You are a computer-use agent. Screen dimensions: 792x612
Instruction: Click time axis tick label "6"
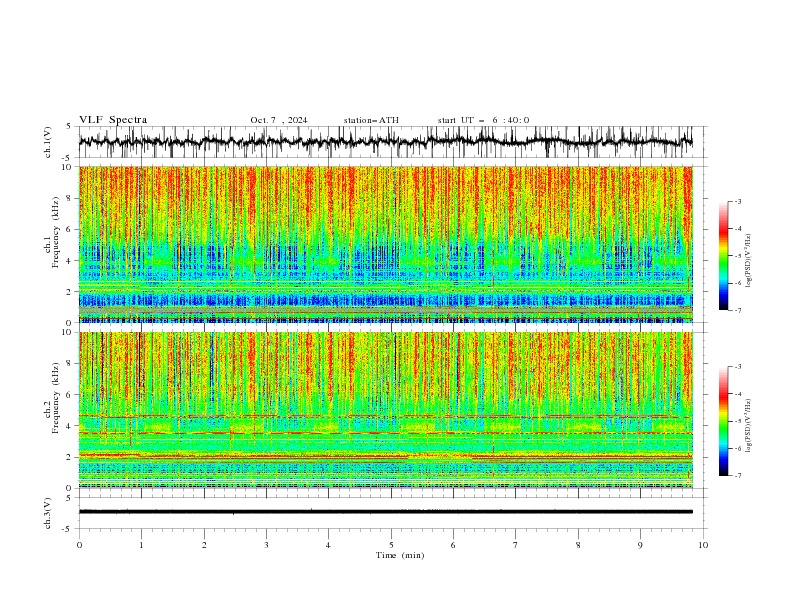453,545
